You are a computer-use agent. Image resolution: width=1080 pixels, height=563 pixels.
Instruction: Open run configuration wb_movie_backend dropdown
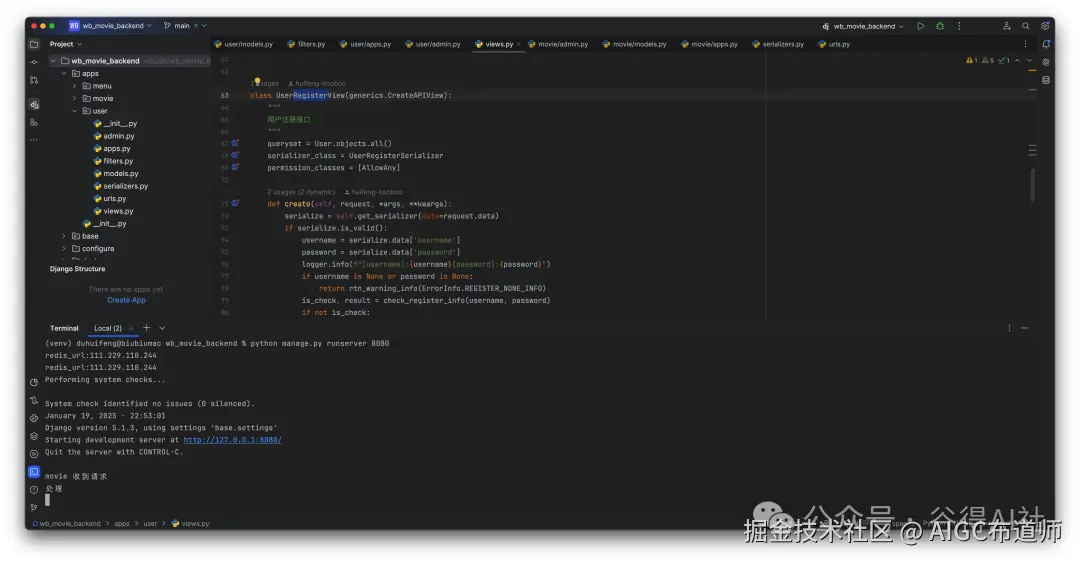click(863, 26)
